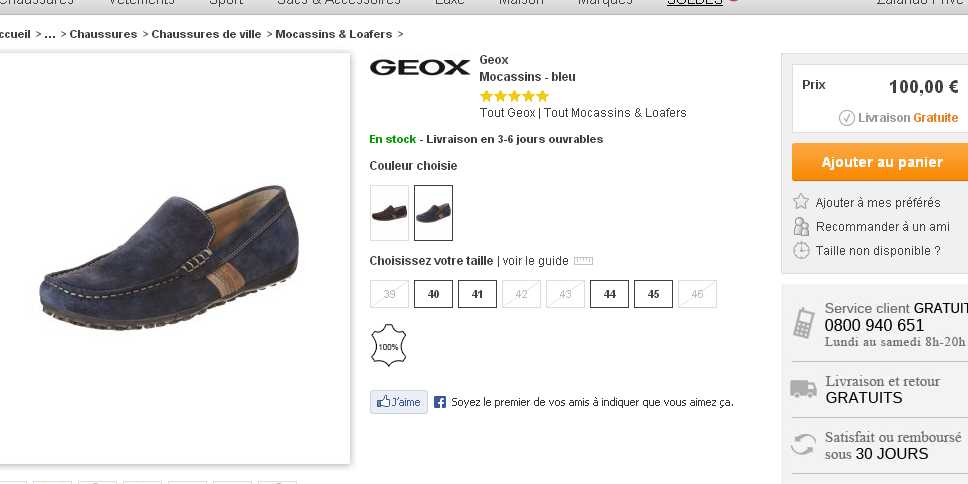Click the people icon beside Recommander à un ami

pos(801,226)
